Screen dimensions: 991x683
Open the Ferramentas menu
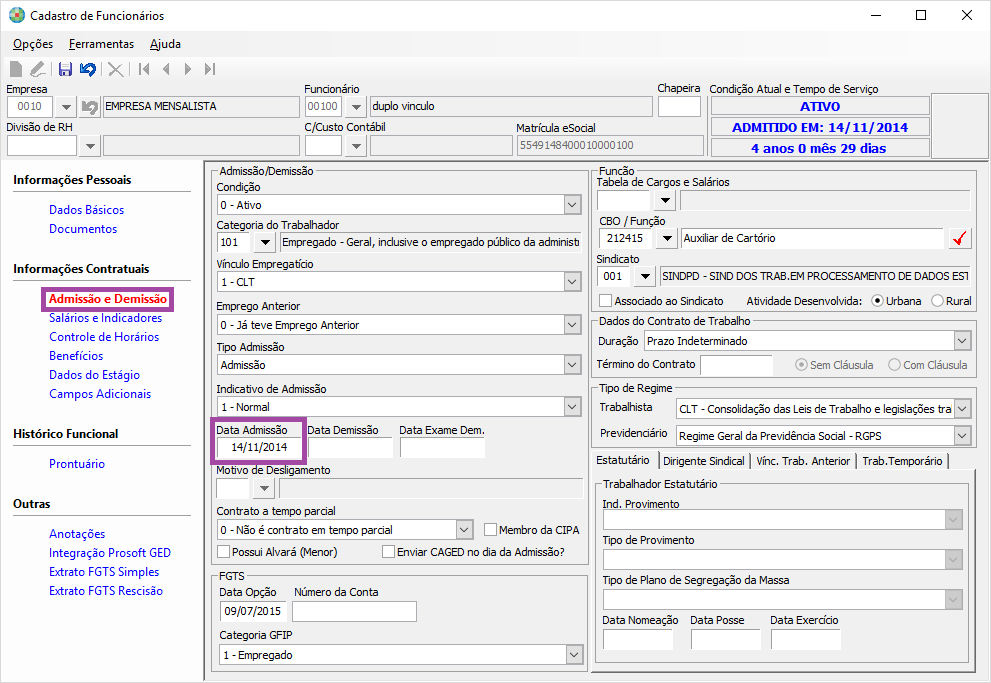point(101,44)
